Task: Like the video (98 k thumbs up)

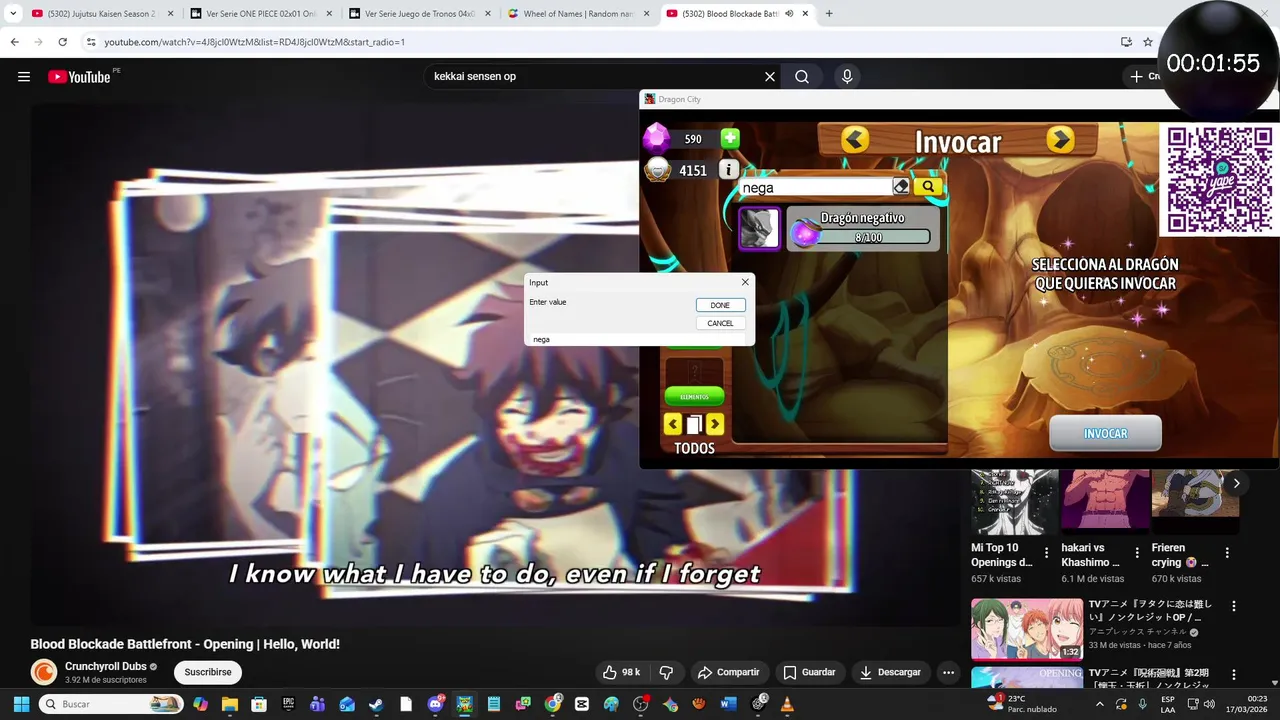Action: [621, 672]
